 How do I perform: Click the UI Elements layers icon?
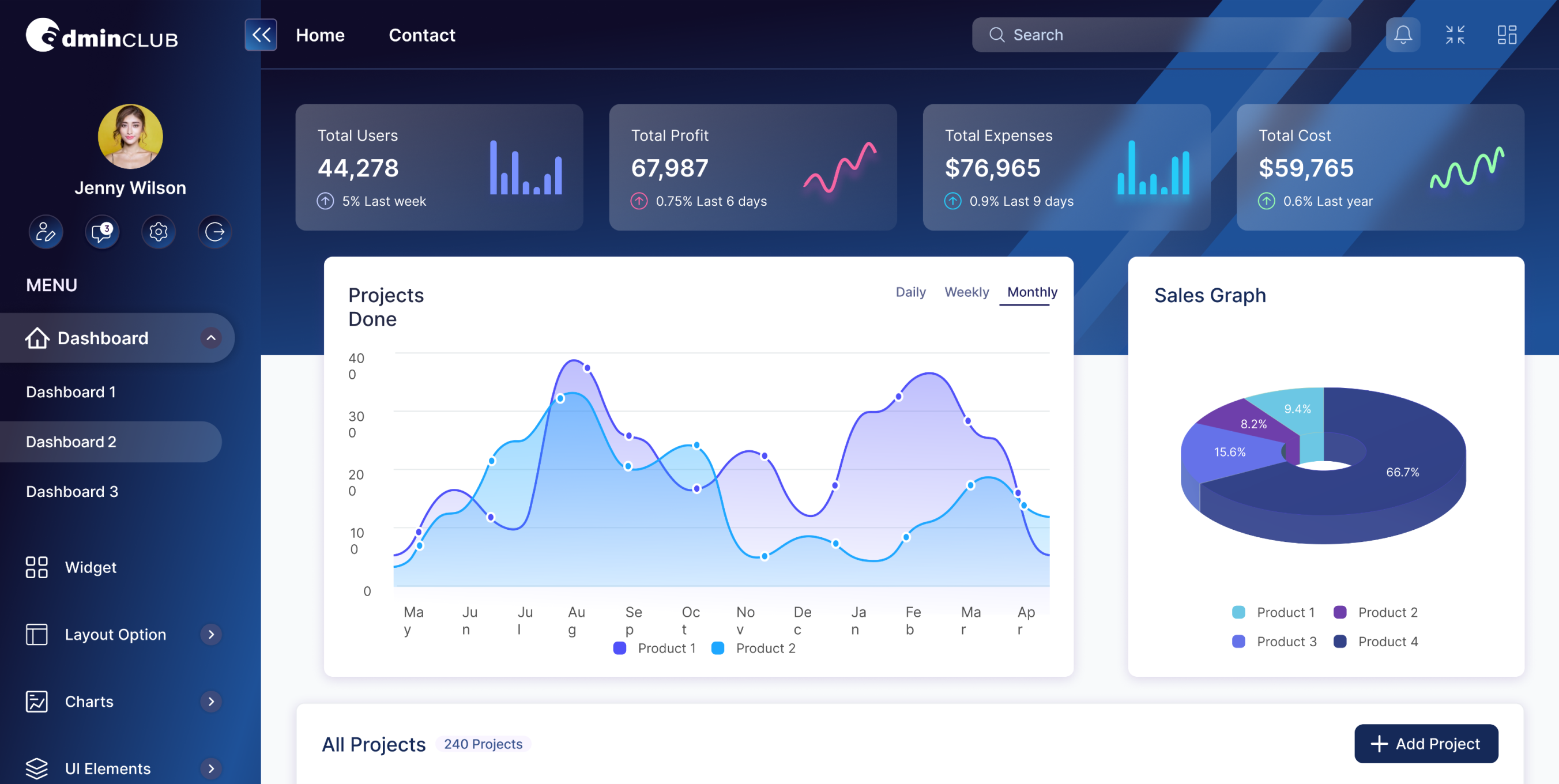coord(37,768)
